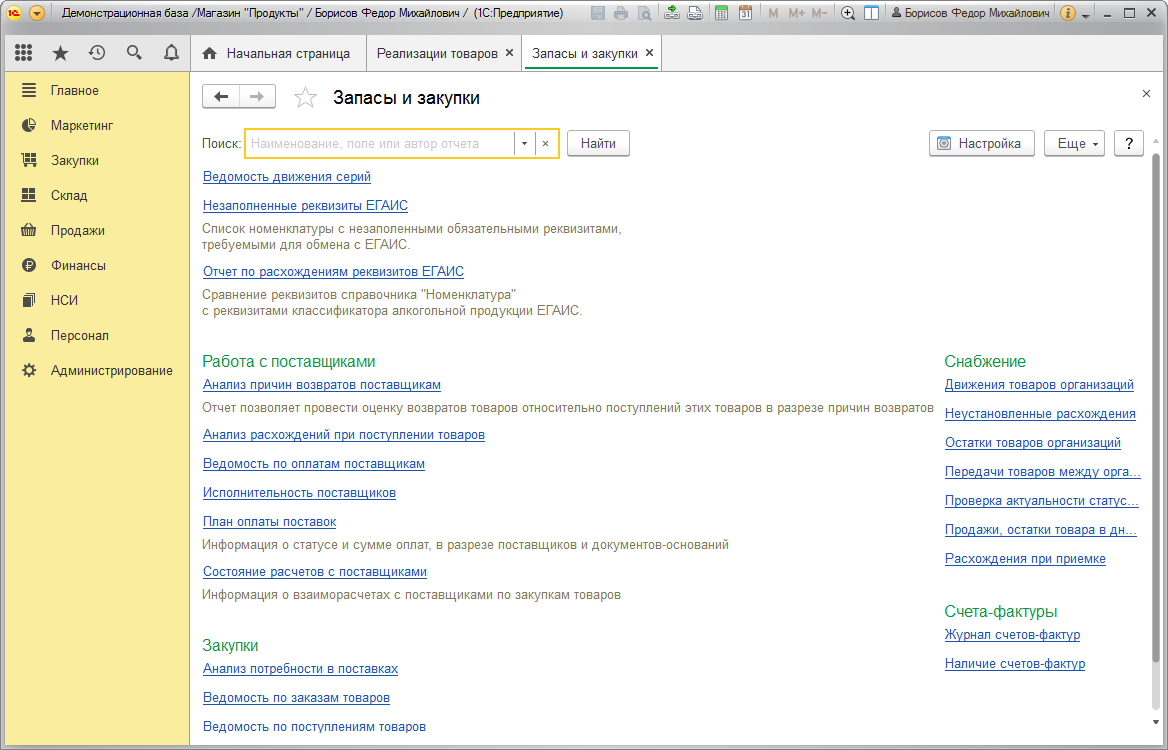Clear the search field with the x
1168x750 pixels.
[545, 144]
